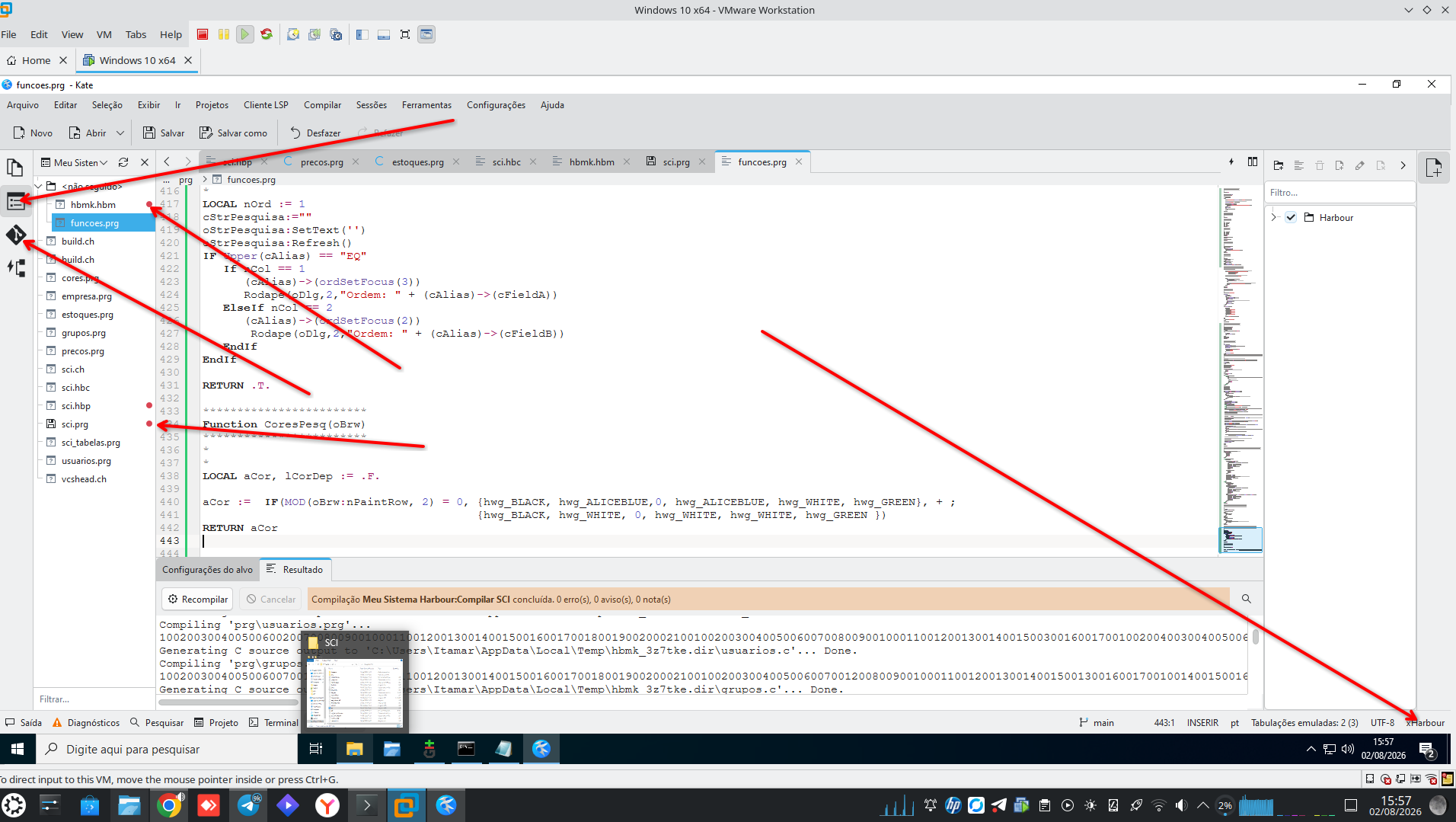The image size is (1456, 822).
Task: Click VMware take snapshot icon
Action: 293,34
